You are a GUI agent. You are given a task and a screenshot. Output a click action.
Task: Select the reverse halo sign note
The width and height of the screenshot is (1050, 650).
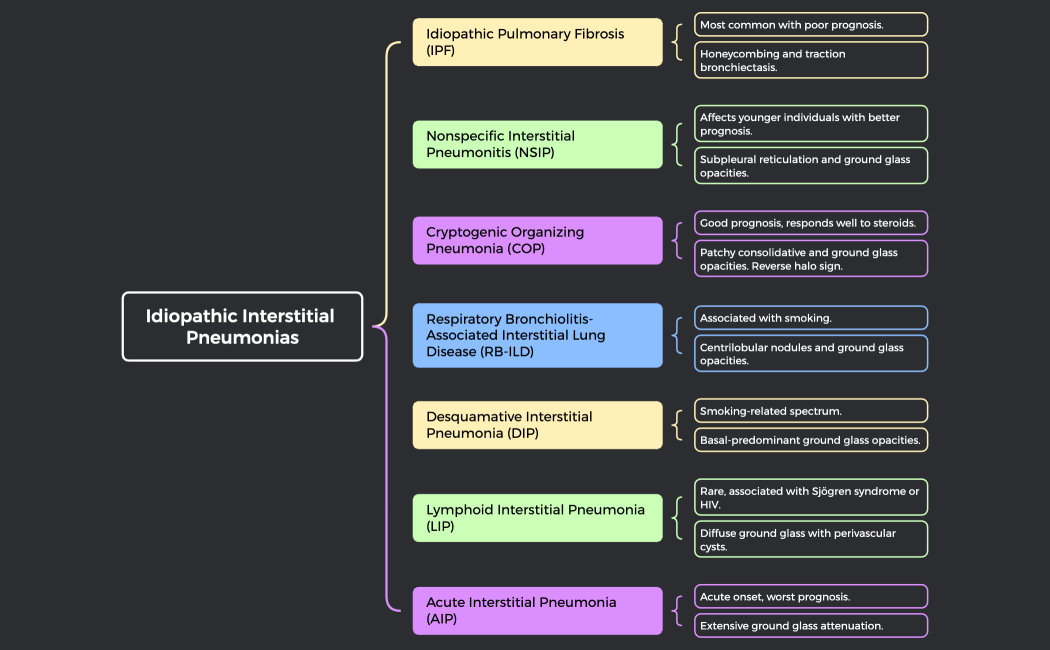pyautogui.click(x=810, y=257)
